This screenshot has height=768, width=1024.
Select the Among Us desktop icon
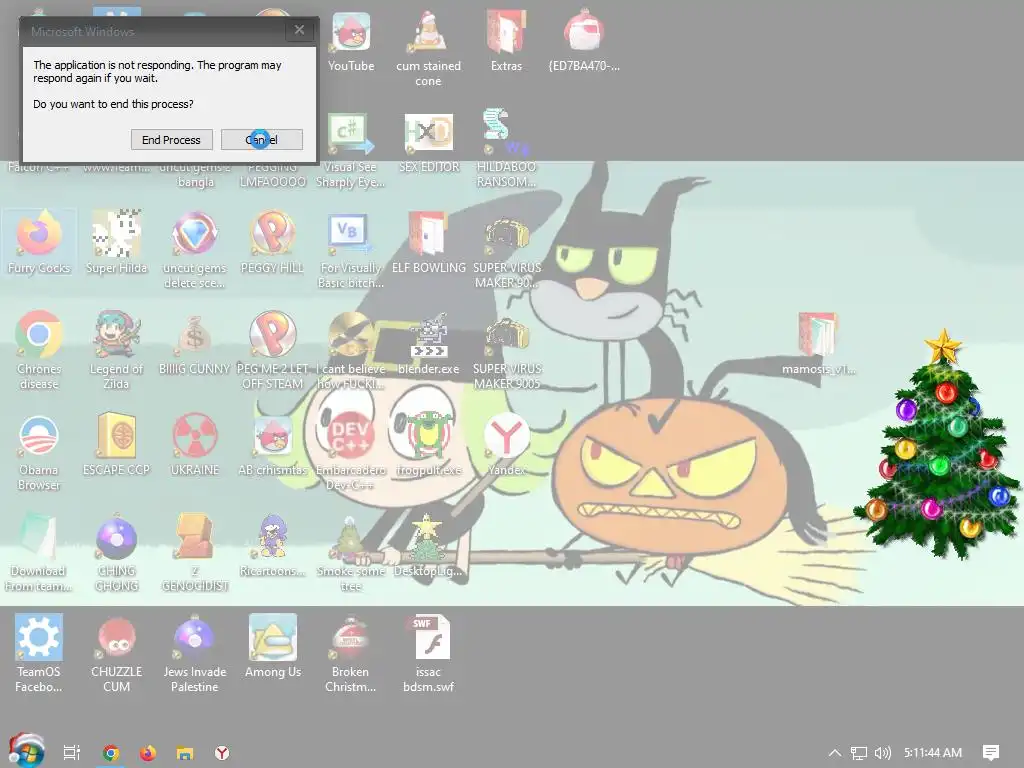272,647
